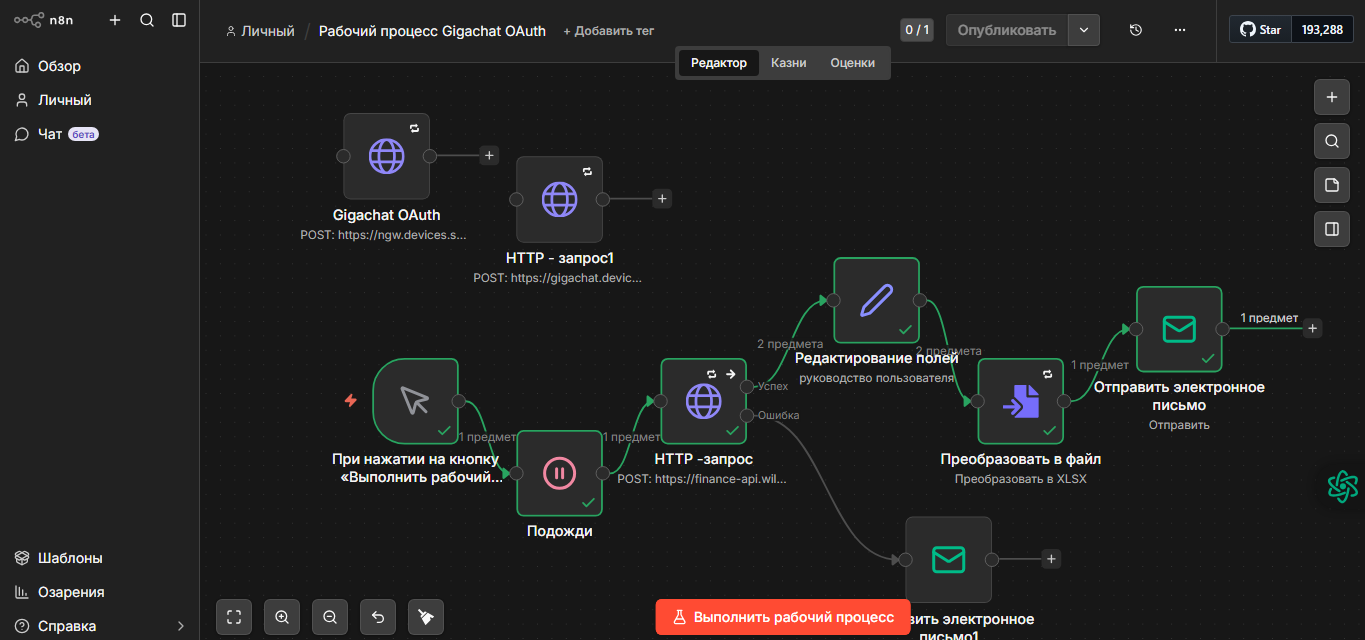Image resolution: width=1365 pixels, height=640 pixels.
Task: Tidy up workflow with the broom button
Action: pos(426,617)
